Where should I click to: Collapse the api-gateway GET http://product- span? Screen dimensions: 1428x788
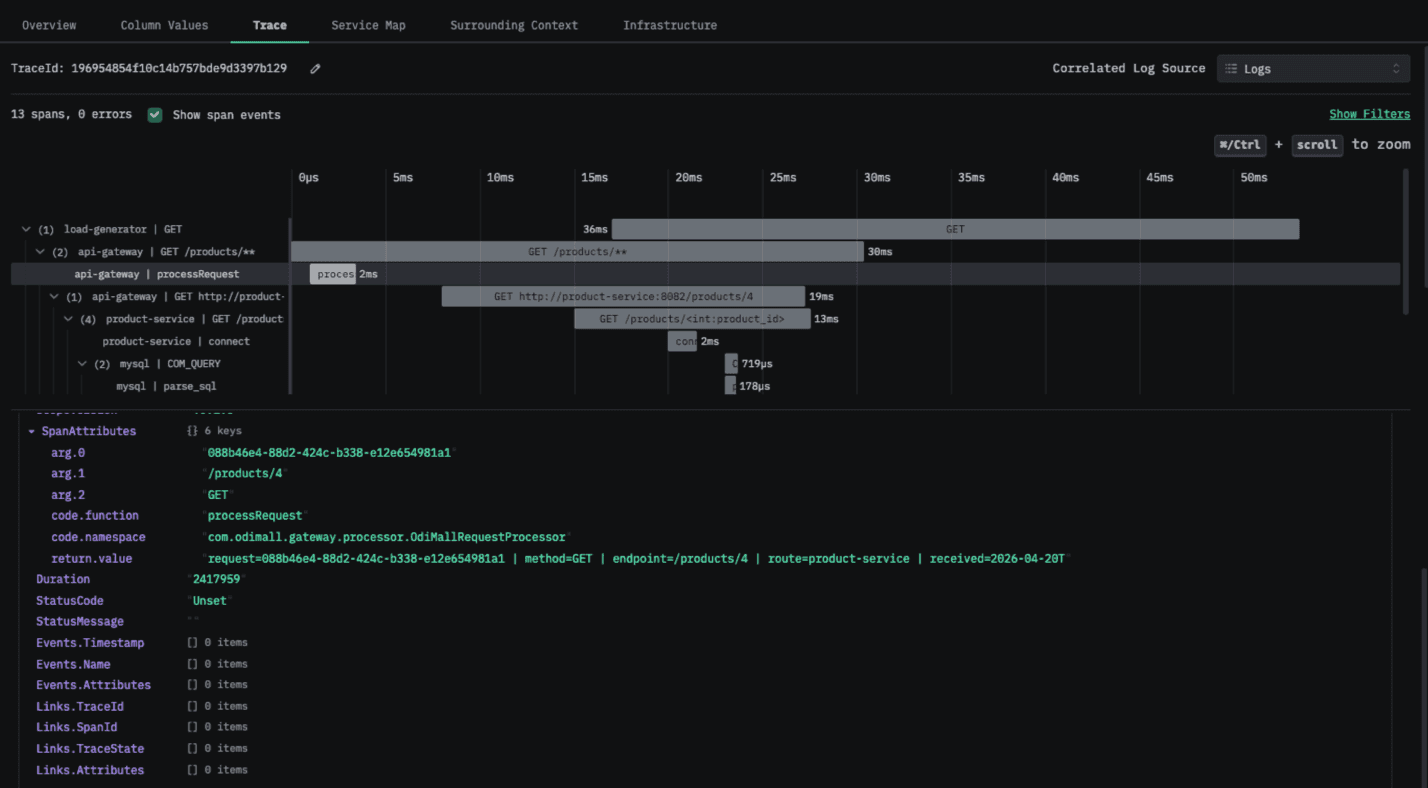(x=54, y=297)
